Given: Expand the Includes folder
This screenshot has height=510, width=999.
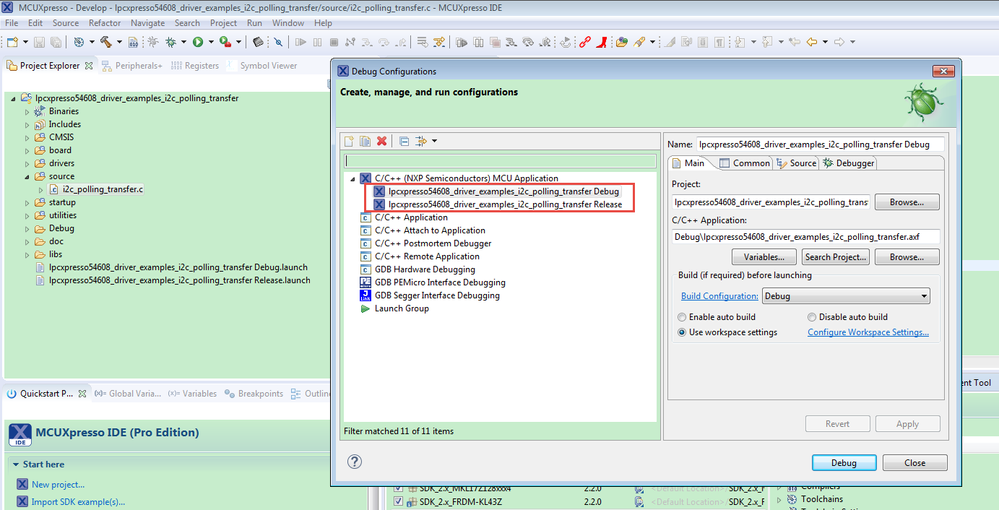Looking at the screenshot, I should tap(27, 124).
